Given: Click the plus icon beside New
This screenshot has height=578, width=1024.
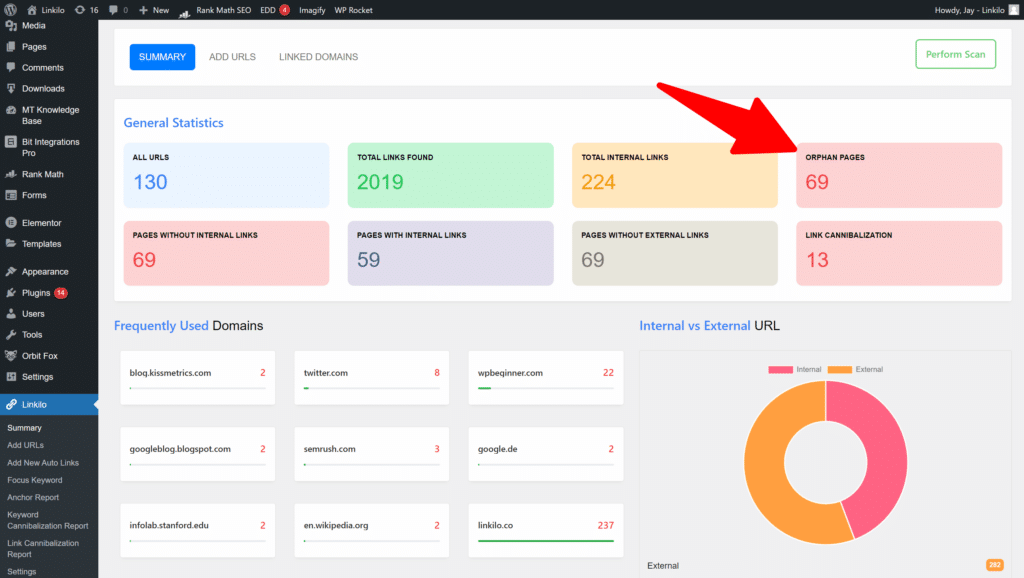Looking at the screenshot, I should coord(143,10).
